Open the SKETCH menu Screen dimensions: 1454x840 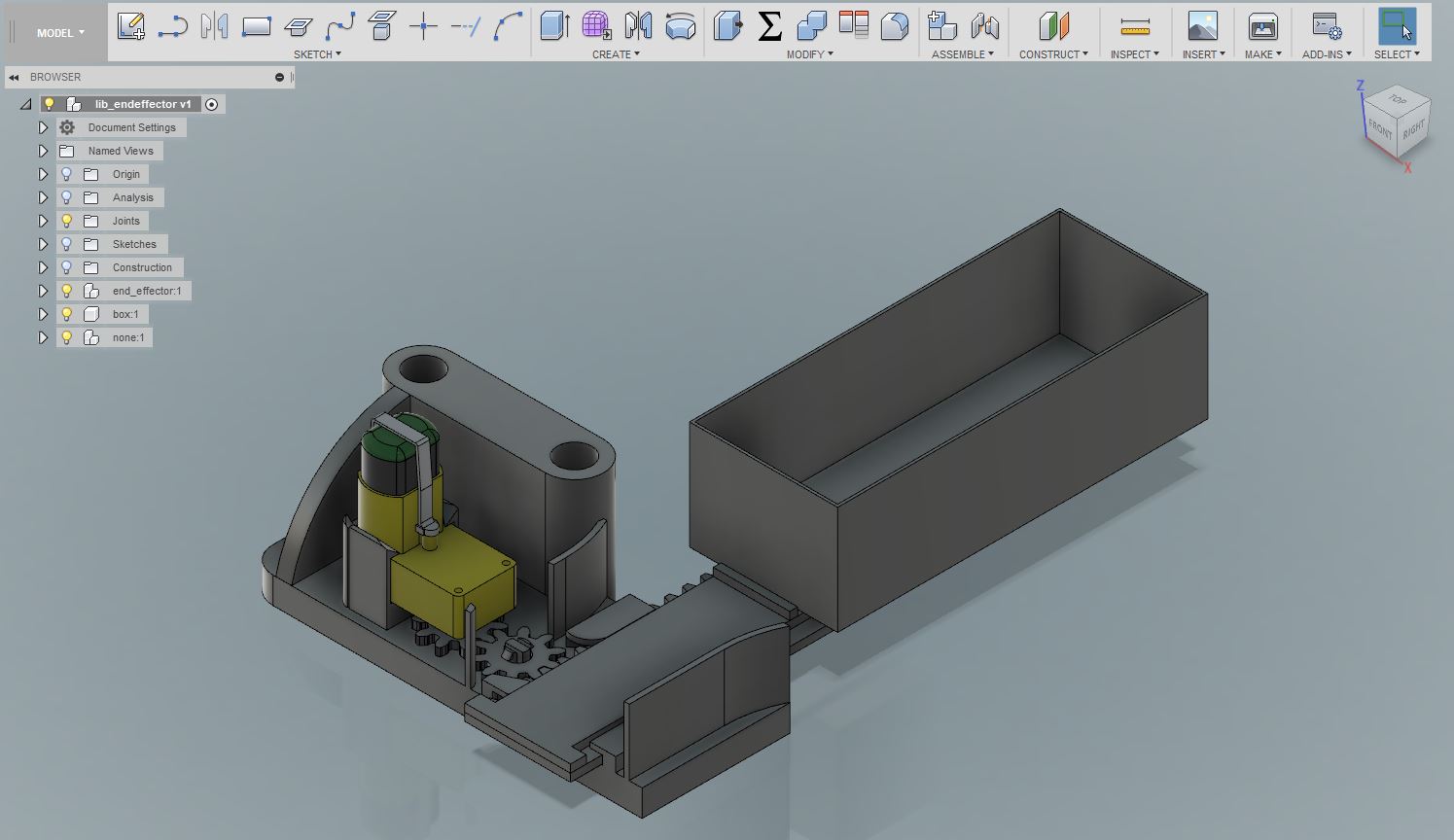tap(317, 54)
